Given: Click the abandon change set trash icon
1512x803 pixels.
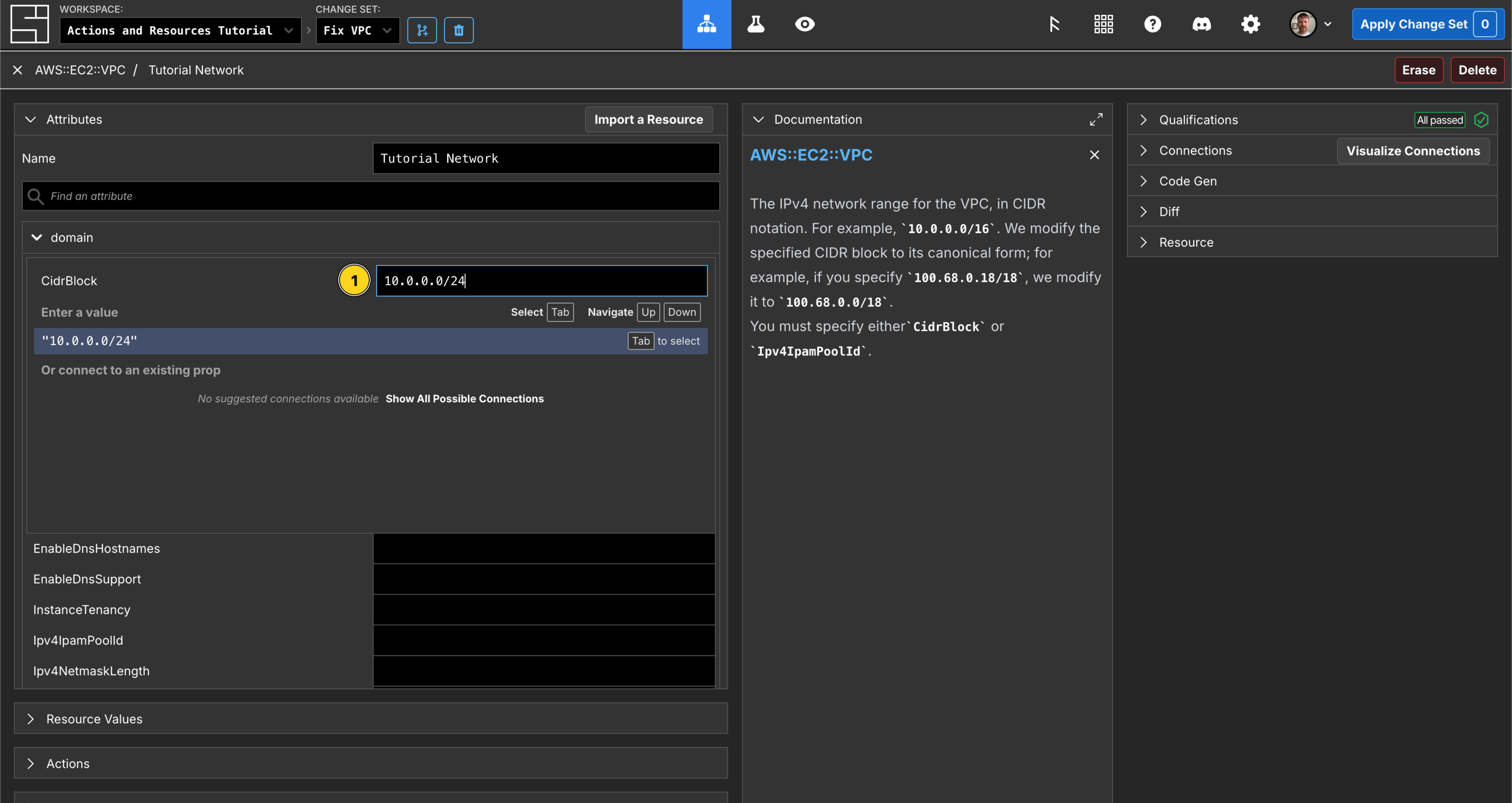Looking at the screenshot, I should (459, 30).
